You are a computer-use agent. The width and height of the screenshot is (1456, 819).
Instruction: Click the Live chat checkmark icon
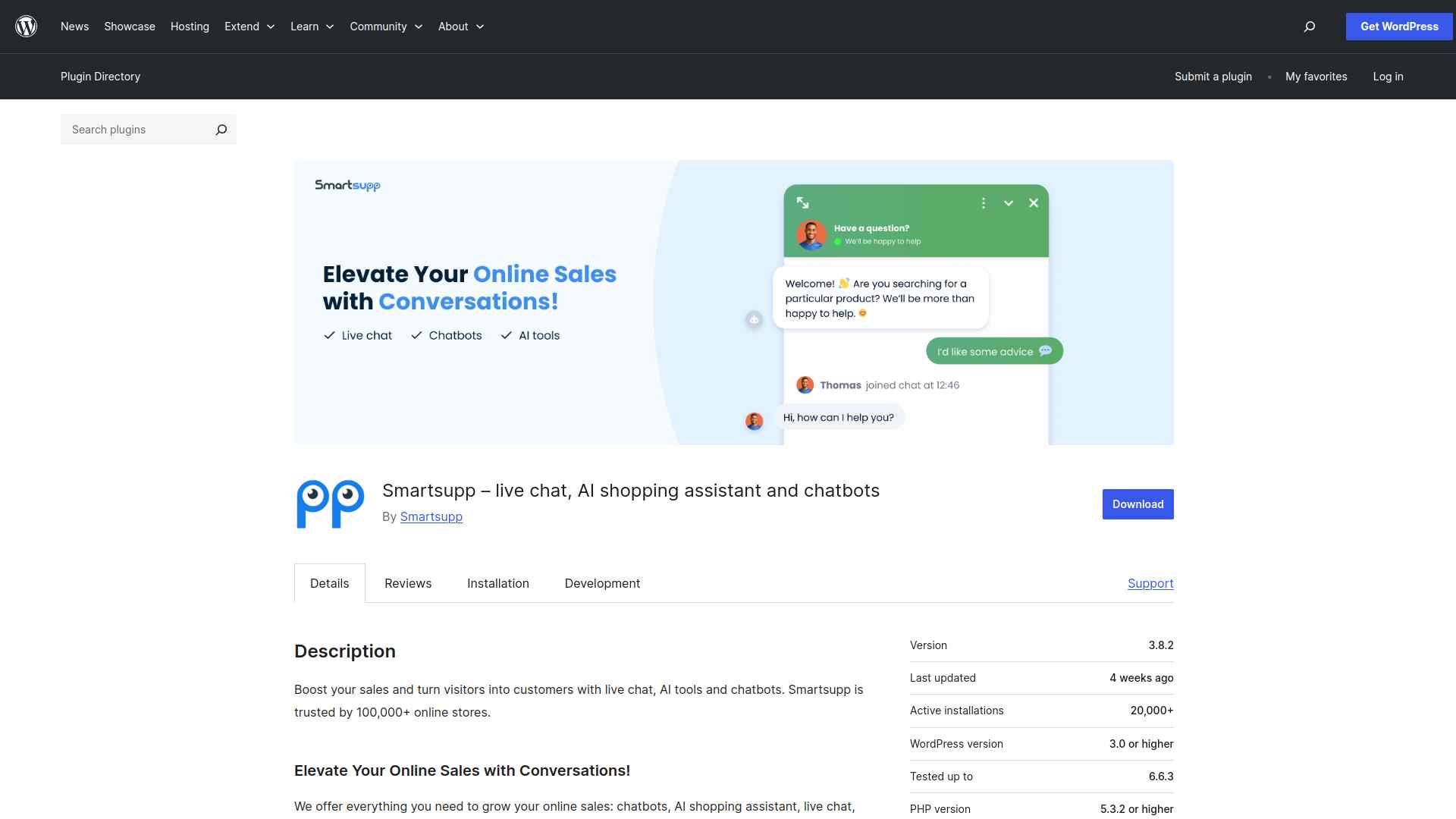329,335
